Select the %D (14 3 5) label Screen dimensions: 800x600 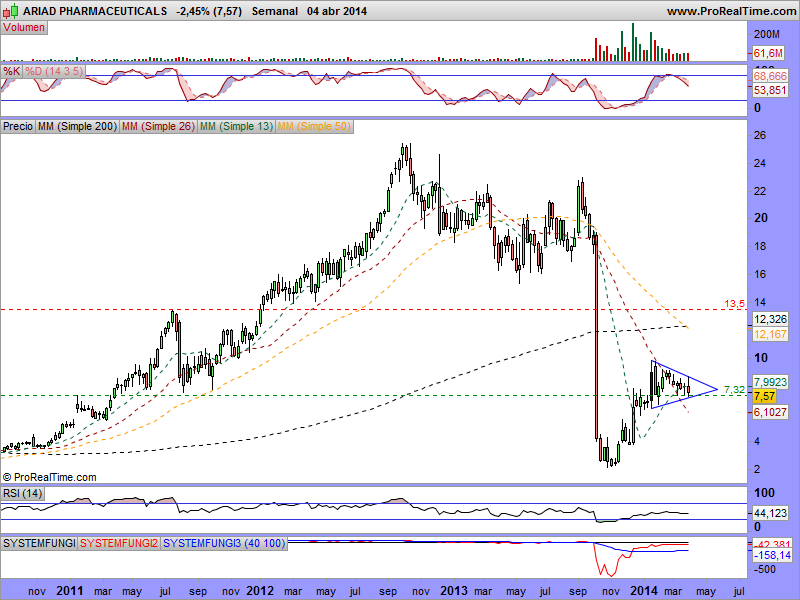pos(54,71)
